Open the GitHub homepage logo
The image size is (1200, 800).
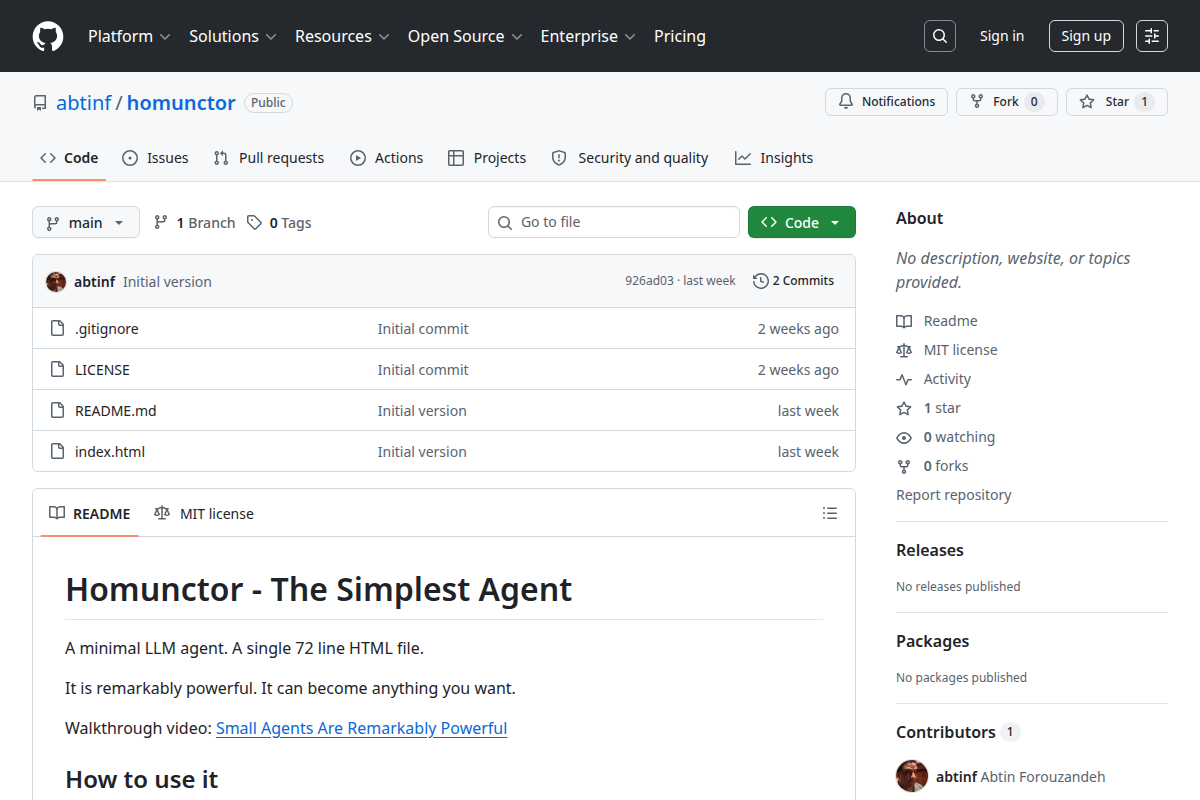coord(48,36)
